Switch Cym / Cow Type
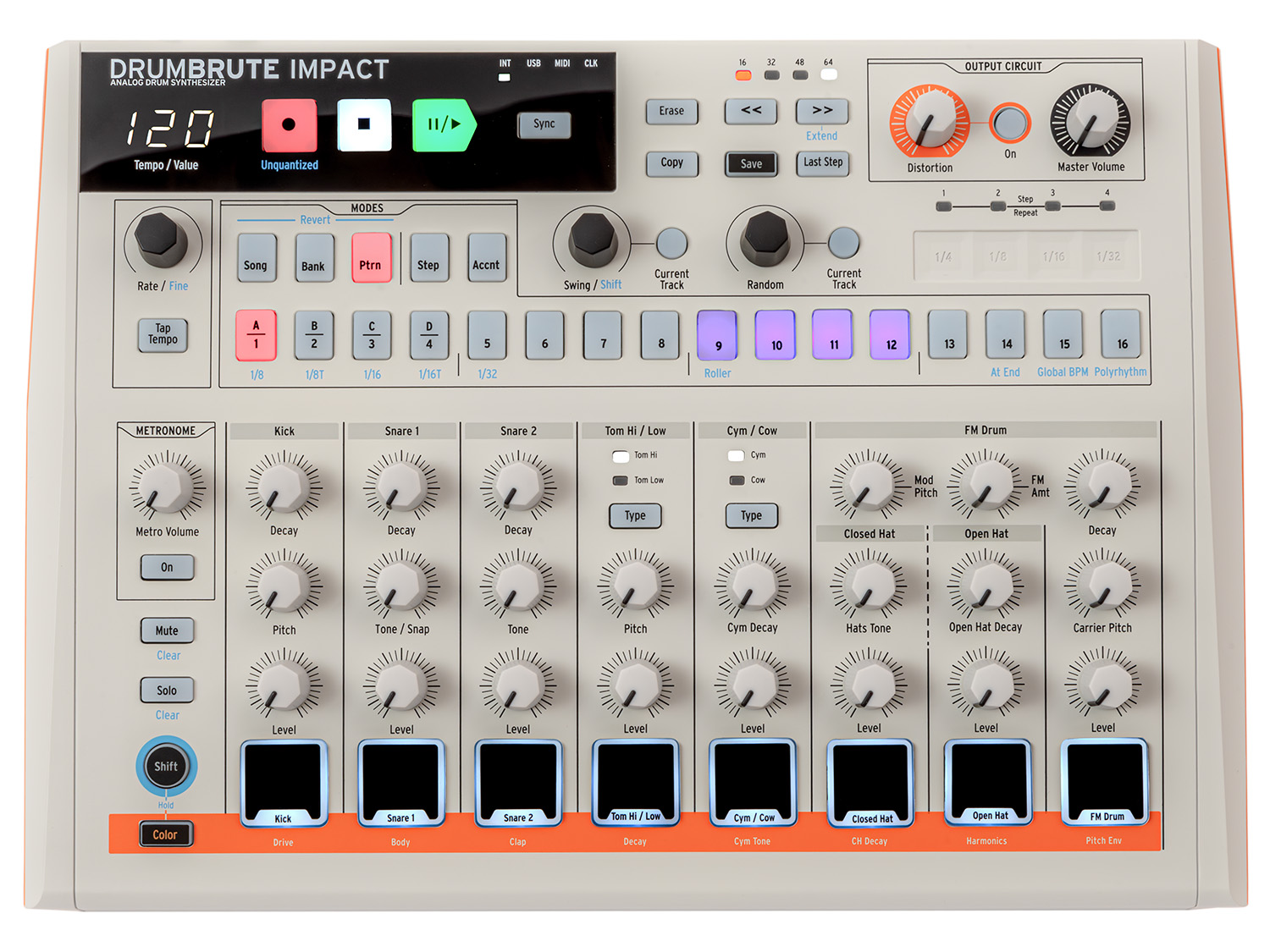This screenshot has height=952, width=1270. pyautogui.click(x=751, y=515)
